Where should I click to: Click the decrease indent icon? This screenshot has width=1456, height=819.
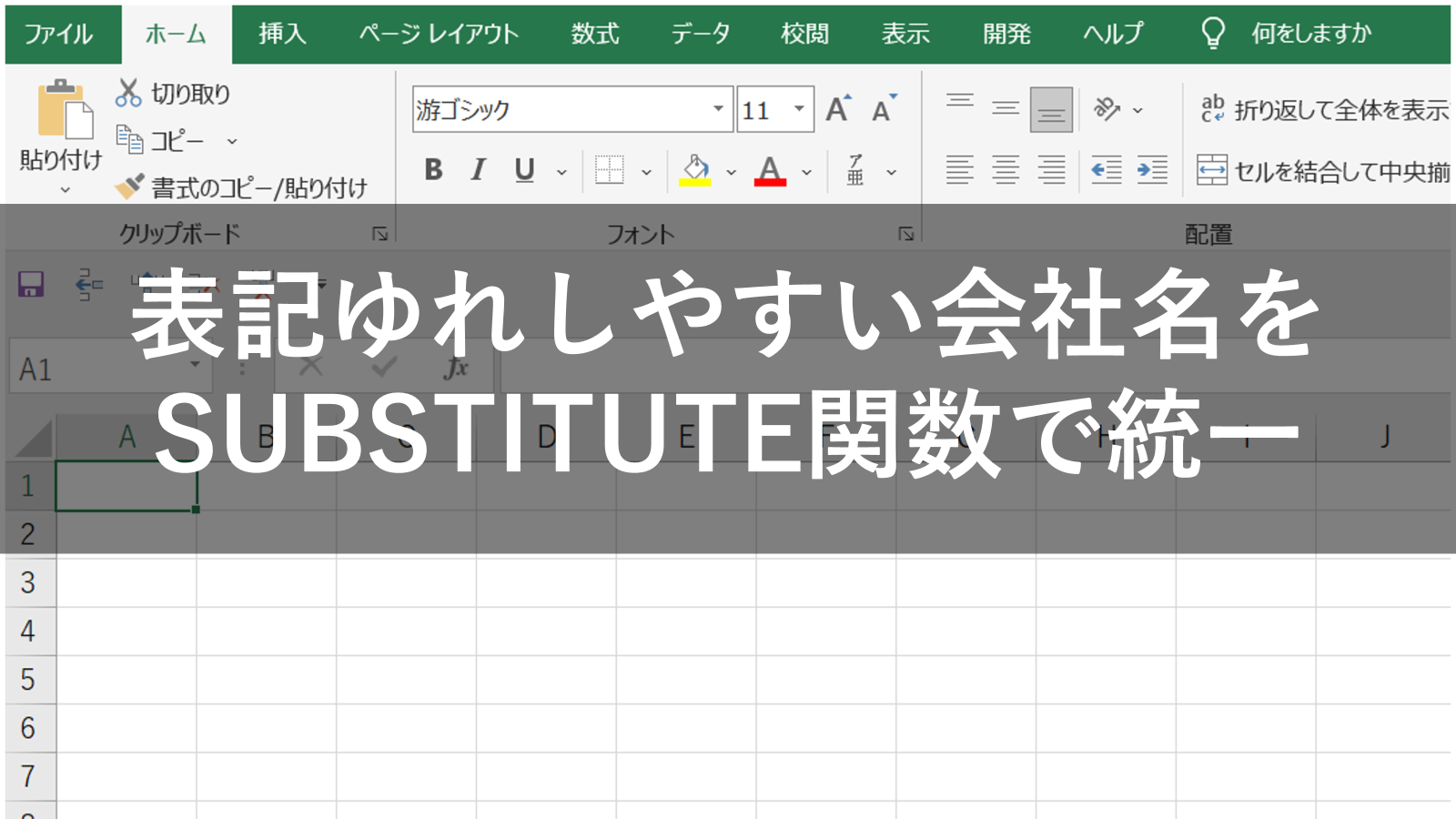tap(1107, 170)
